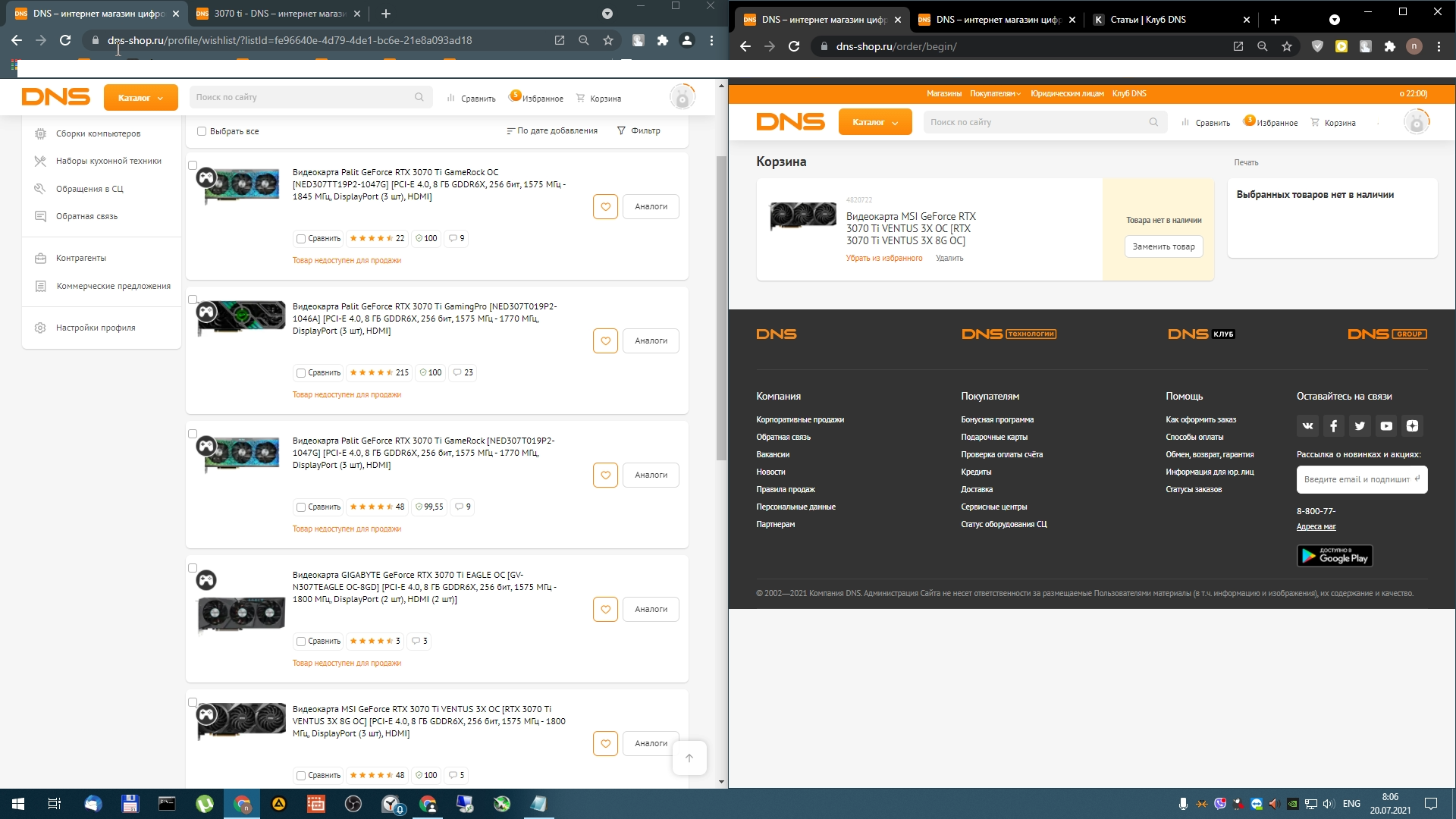Toggle Сравнить checkbox for GIGABYTE EAGLE card
The width and height of the screenshot is (1456, 819).
[x=301, y=642]
